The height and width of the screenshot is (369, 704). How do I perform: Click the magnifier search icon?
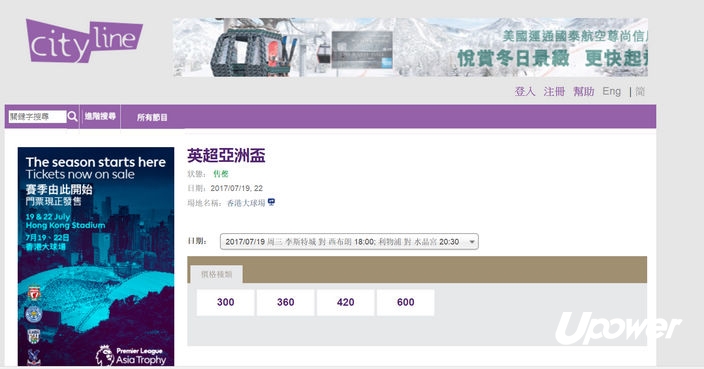point(72,117)
